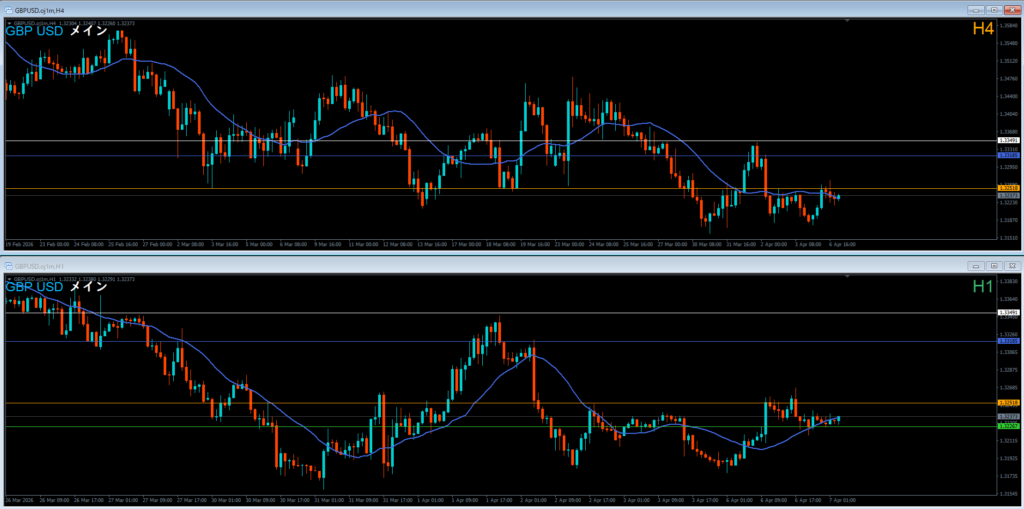This screenshot has height=509, width=1024.
Task: Click the chart shift triangle atop H4 chart
Action: (847, 20)
